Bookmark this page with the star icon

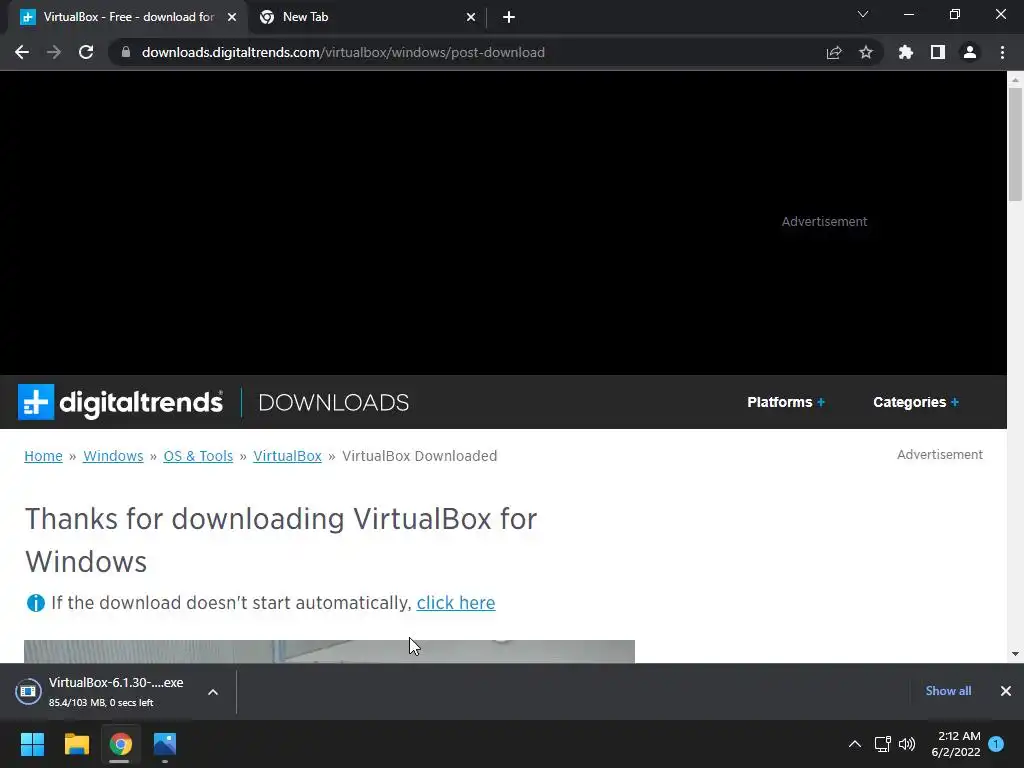[866, 52]
